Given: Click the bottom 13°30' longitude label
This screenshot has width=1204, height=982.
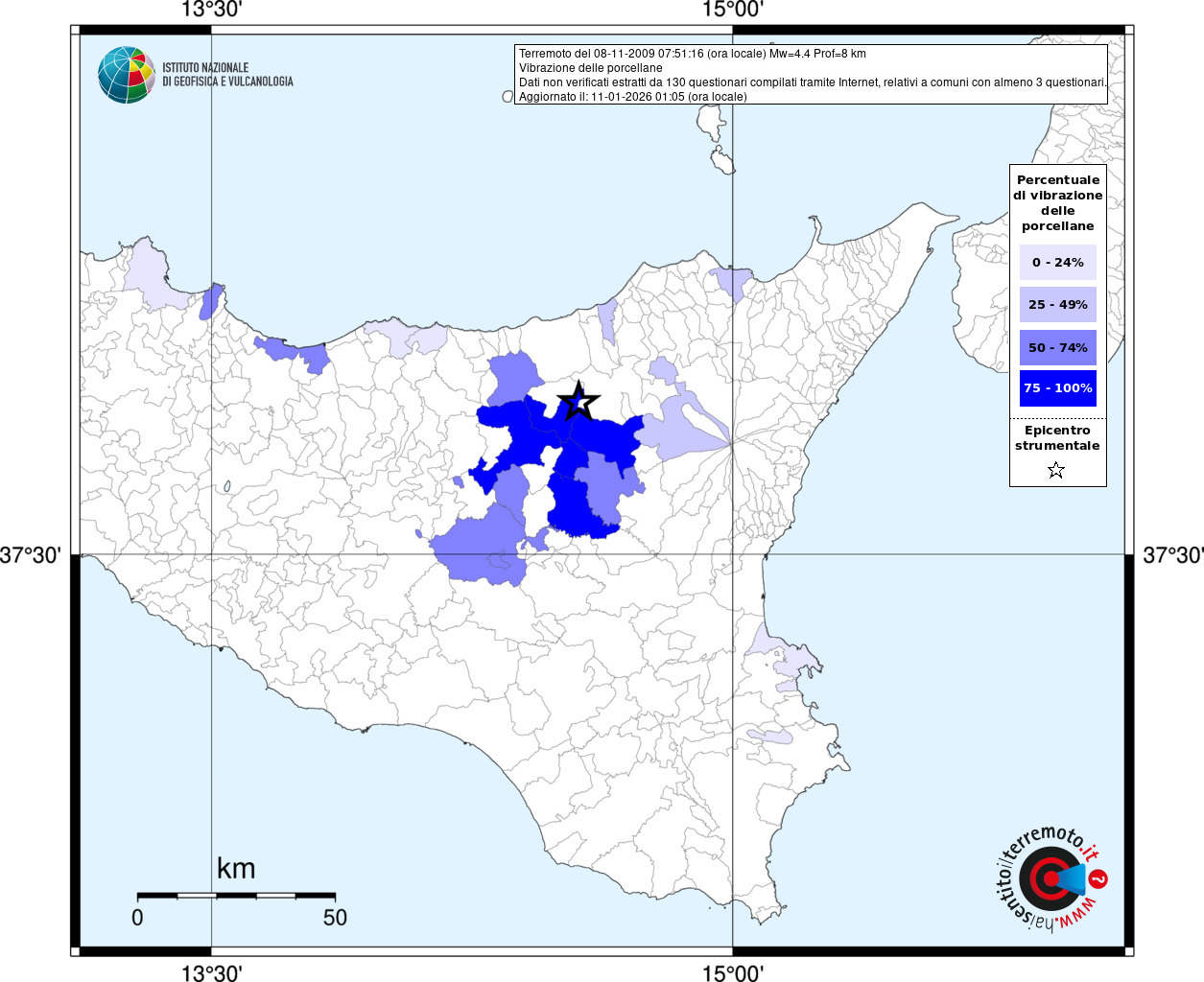Looking at the screenshot, I should coord(212,972).
